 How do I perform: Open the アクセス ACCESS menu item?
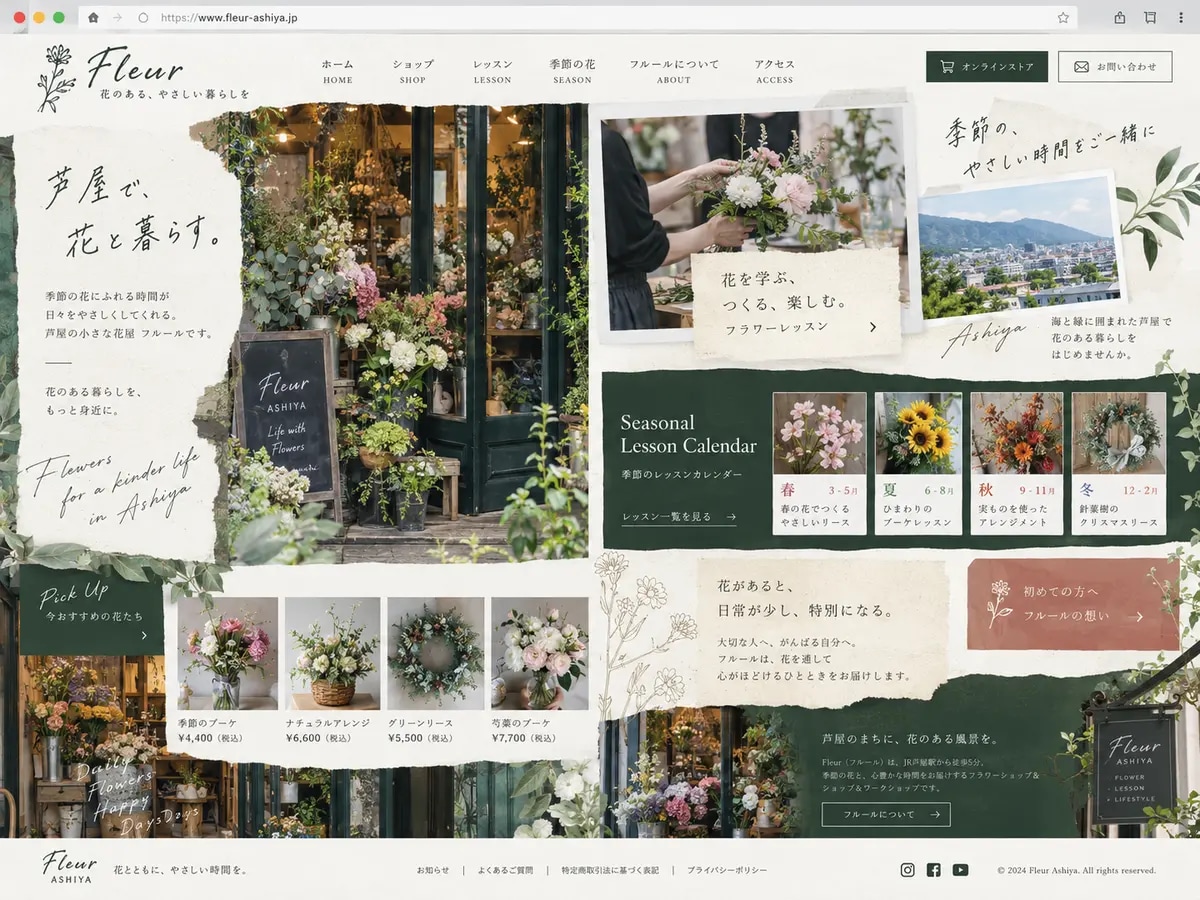point(775,71)
